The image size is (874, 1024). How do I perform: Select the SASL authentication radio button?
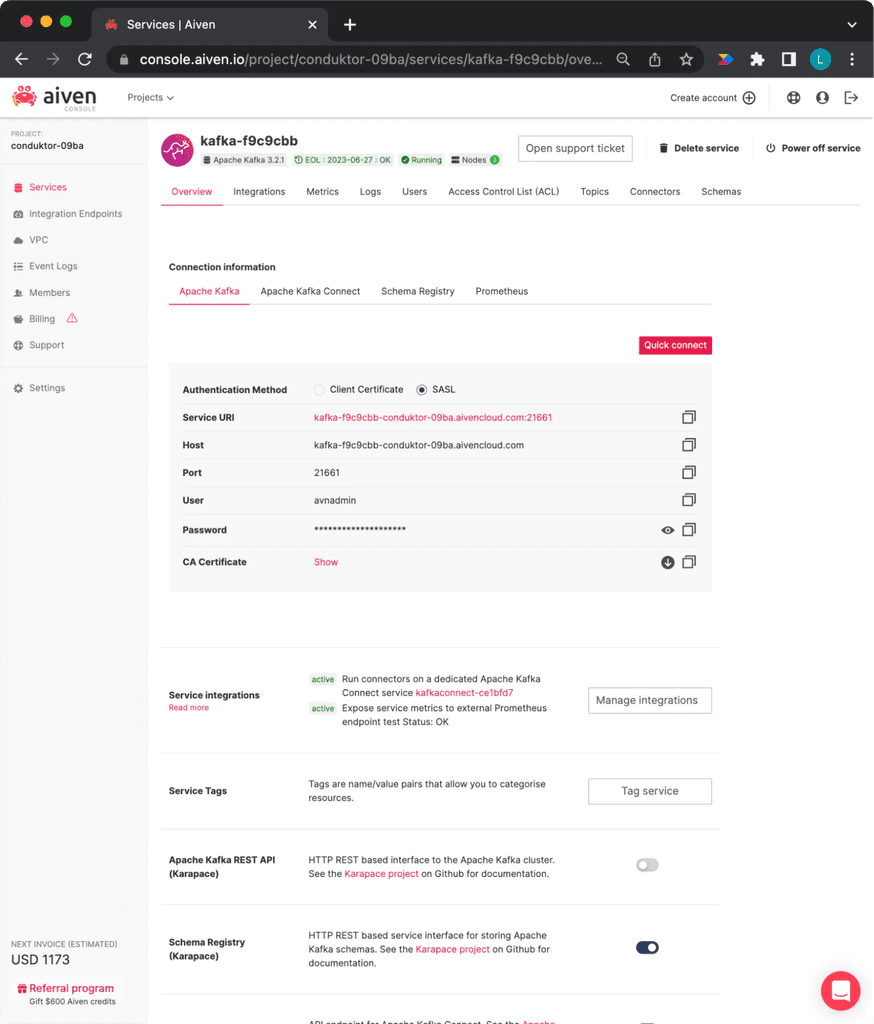click(422, 389)
